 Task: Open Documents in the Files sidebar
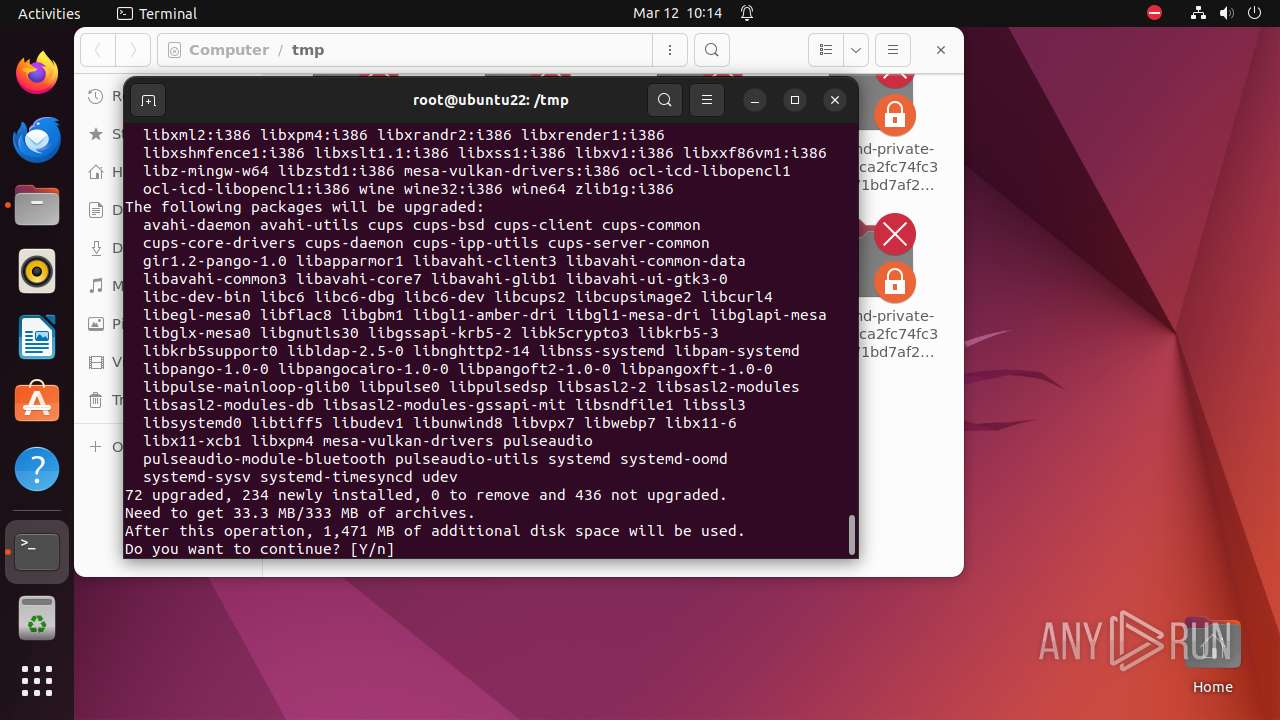tap(105, 210)
